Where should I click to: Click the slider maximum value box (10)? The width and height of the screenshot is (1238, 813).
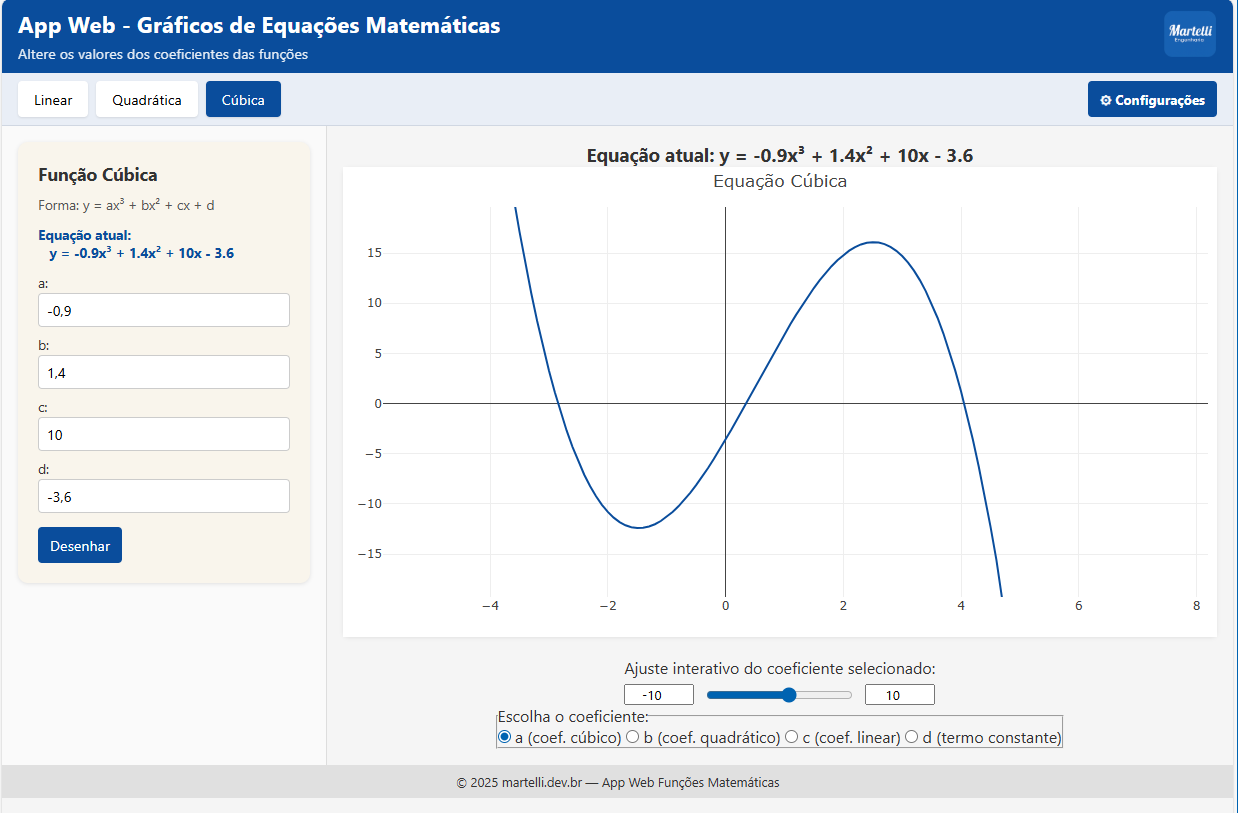tap(899, 695)
